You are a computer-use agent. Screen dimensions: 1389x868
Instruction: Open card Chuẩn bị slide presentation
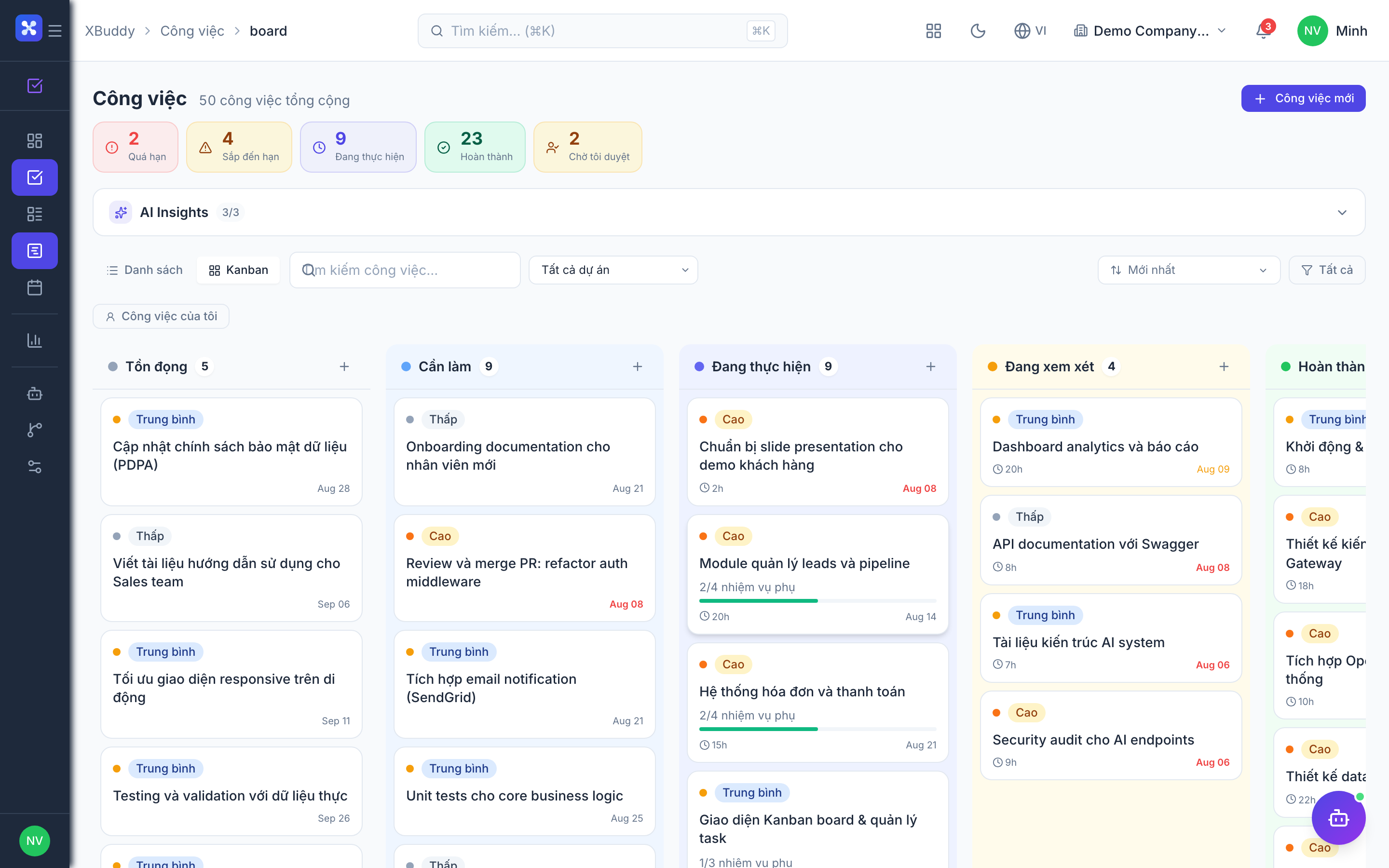click(817, 452)
